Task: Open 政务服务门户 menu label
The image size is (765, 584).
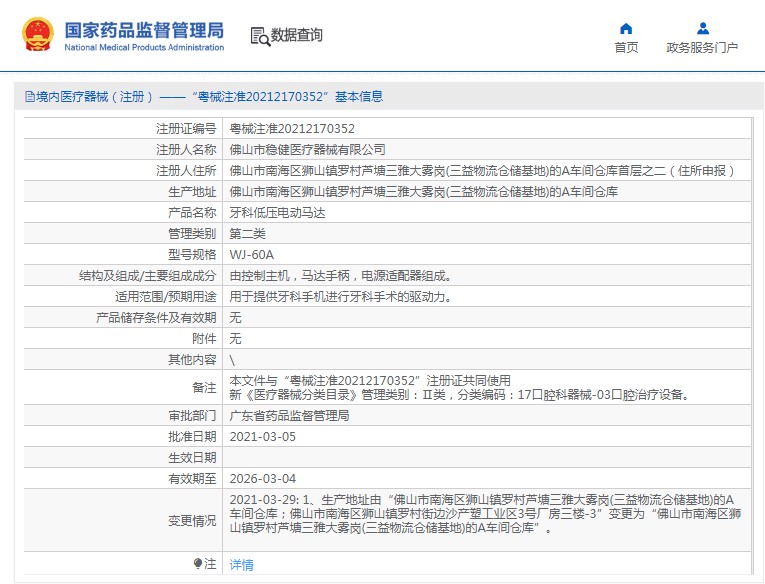Action: [702, 47]
